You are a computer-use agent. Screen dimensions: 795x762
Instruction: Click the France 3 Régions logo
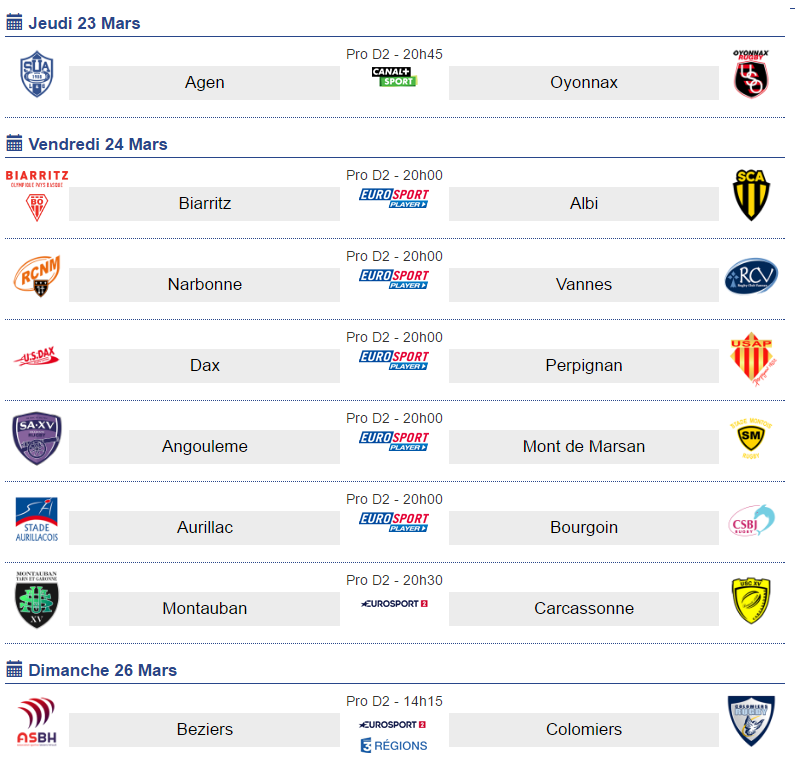pos(394,746)
